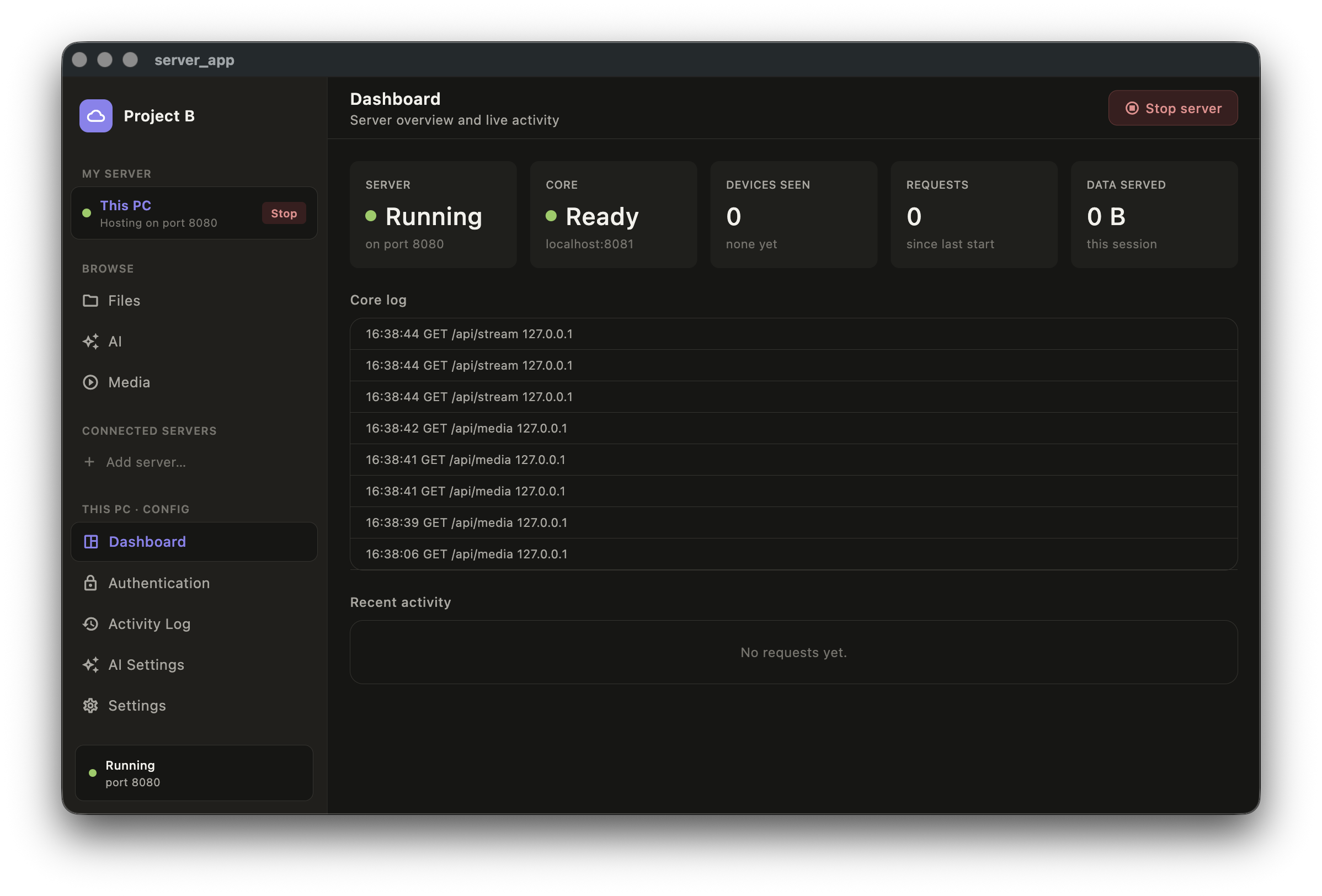
Task: Click the Settings gear icon
Action: click(x=90, y=706)
